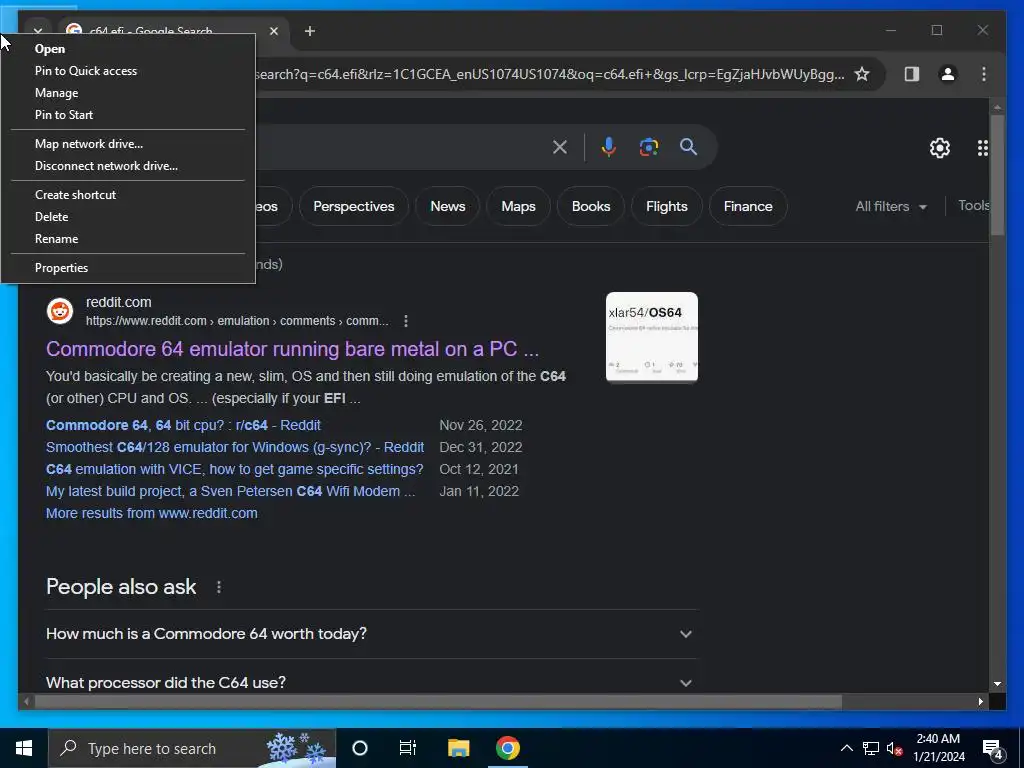Select the Books filter

(x=591, y=206)
